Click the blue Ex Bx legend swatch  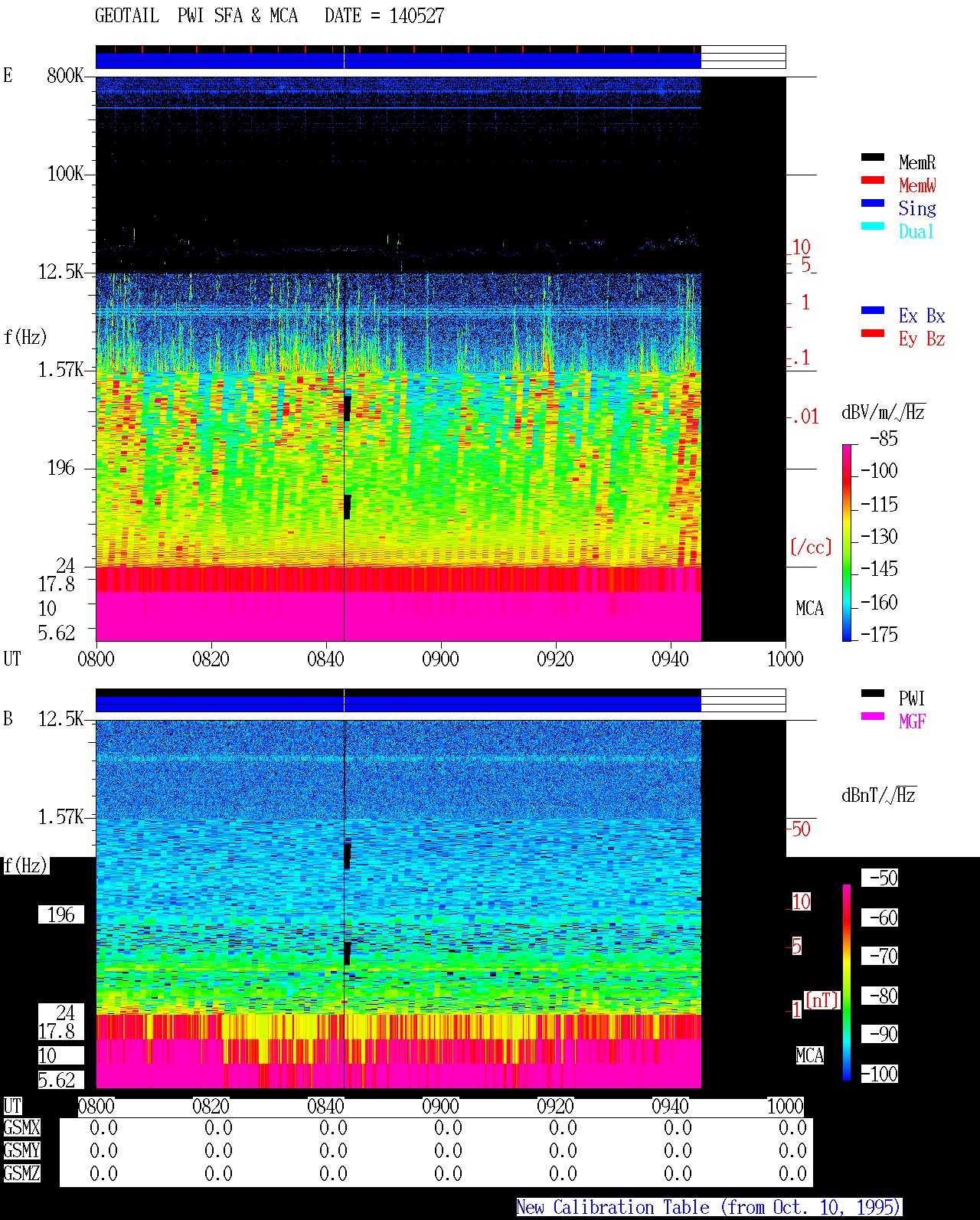[873, 311]
